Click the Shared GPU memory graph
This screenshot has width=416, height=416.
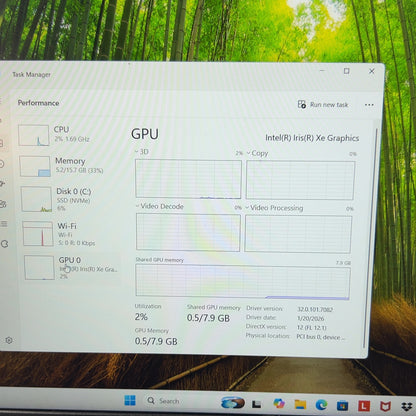[243, 282]
